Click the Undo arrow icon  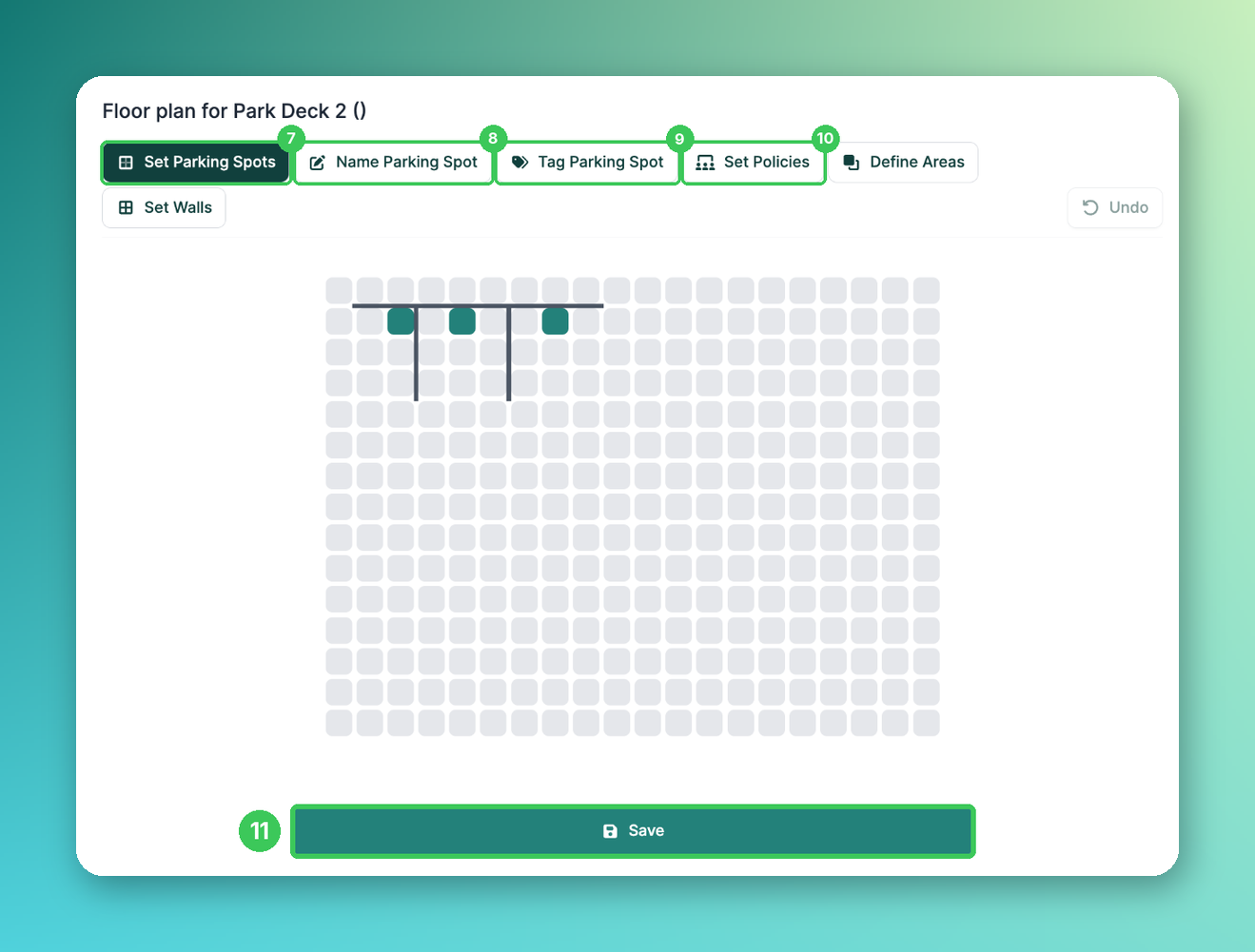(x=1090, y=207)
